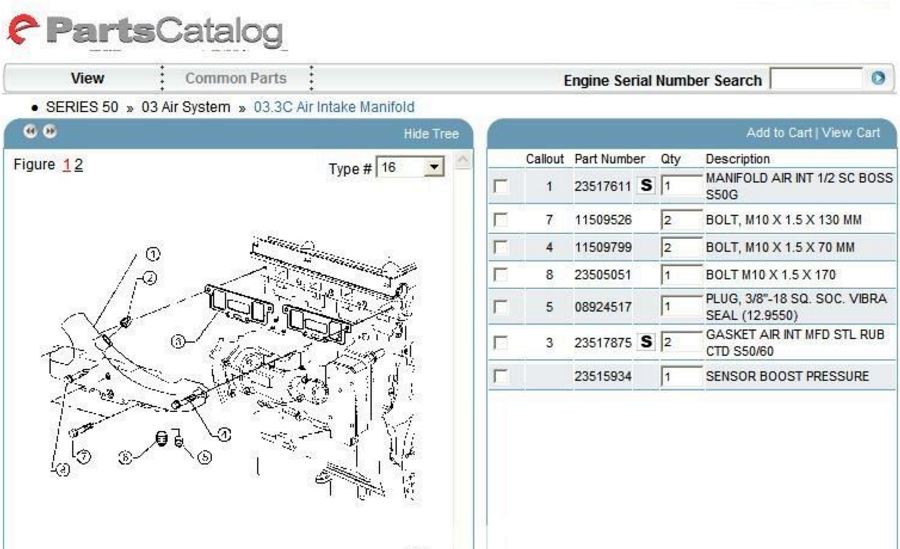Click the S supersession icon for part 23517875
The height and width of the screenshot is (549, 900).
click(646, 342)
